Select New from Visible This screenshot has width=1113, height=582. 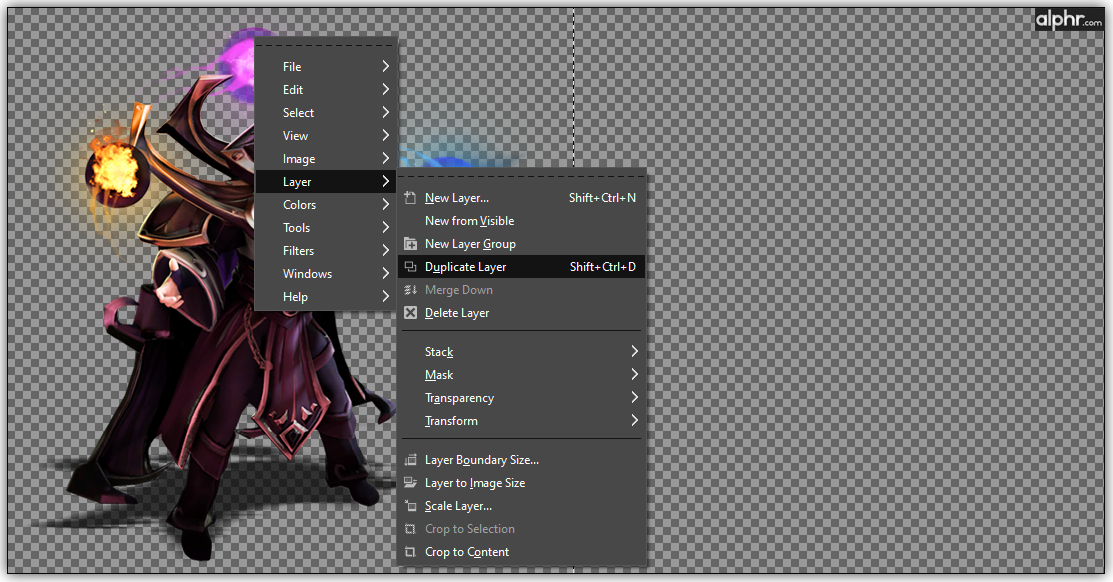(x=469, y=221)
